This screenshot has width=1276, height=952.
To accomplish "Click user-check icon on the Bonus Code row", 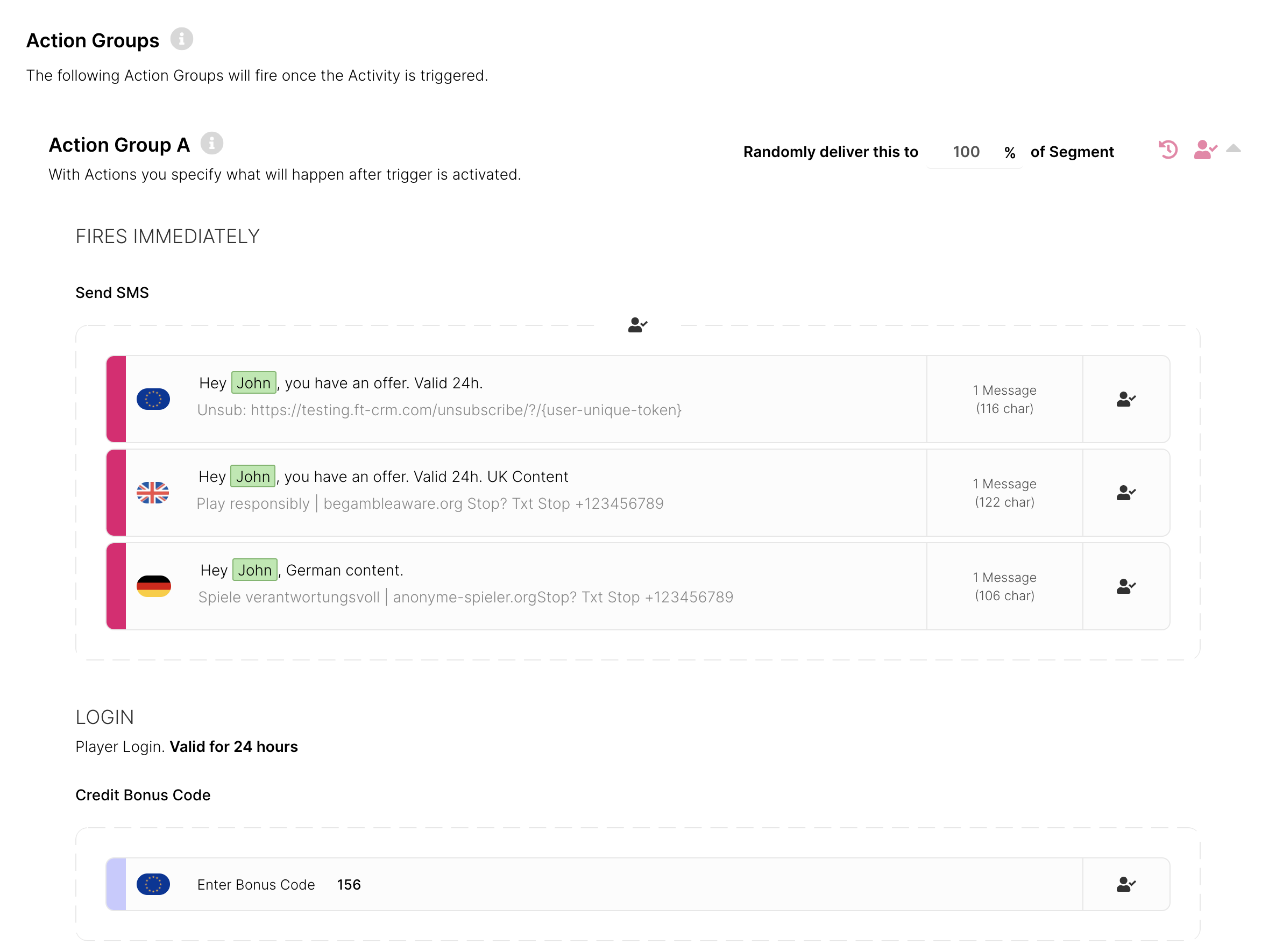I will point(1125,885).
